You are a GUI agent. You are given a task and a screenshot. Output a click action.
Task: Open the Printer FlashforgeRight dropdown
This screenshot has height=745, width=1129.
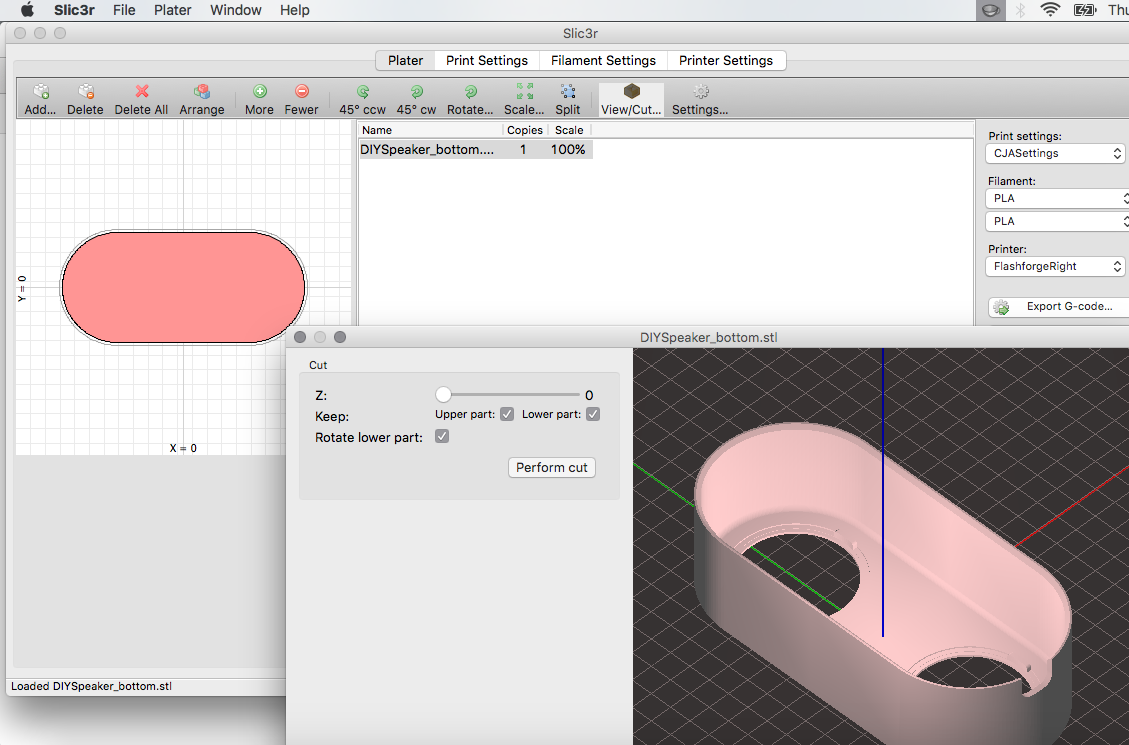(x=1054, y=266)
